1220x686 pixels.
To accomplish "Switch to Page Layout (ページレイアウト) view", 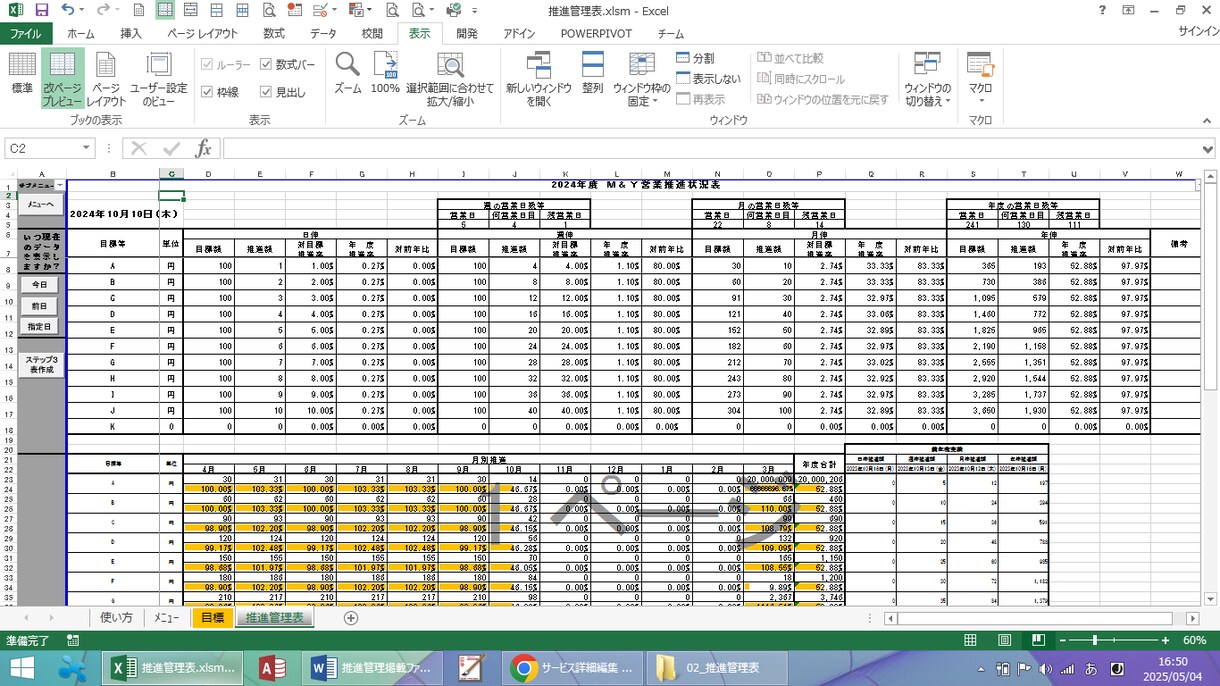I will click(106, 78).
